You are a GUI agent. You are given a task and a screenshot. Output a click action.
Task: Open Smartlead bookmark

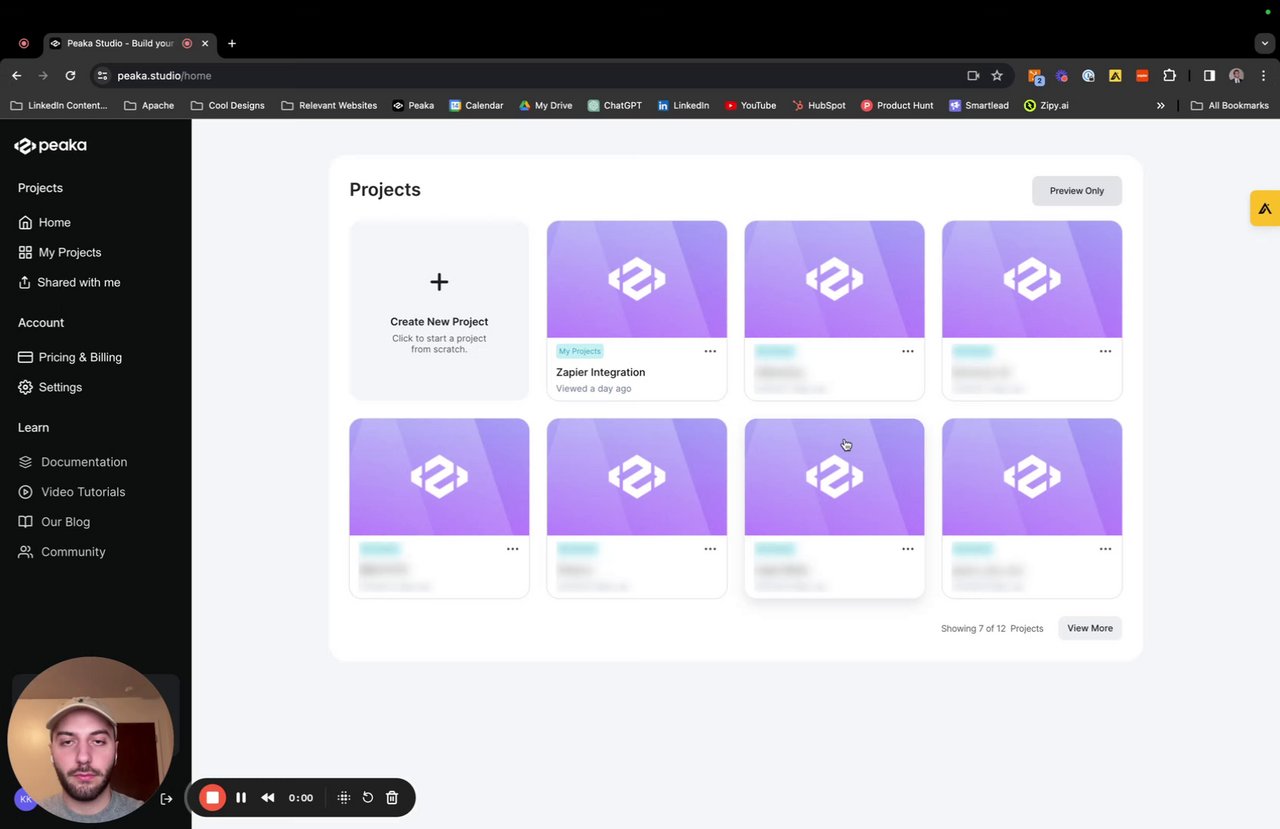(979, 105)
